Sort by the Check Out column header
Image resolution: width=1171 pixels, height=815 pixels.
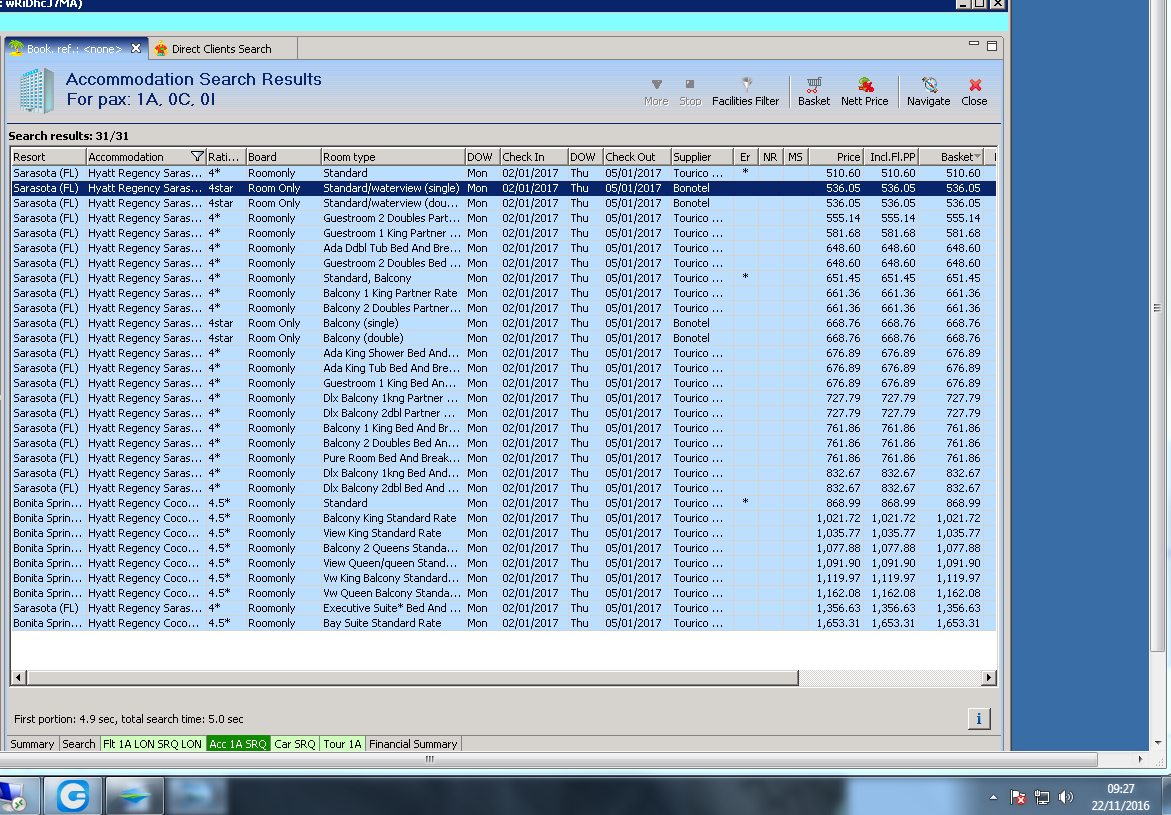point(636,157)
